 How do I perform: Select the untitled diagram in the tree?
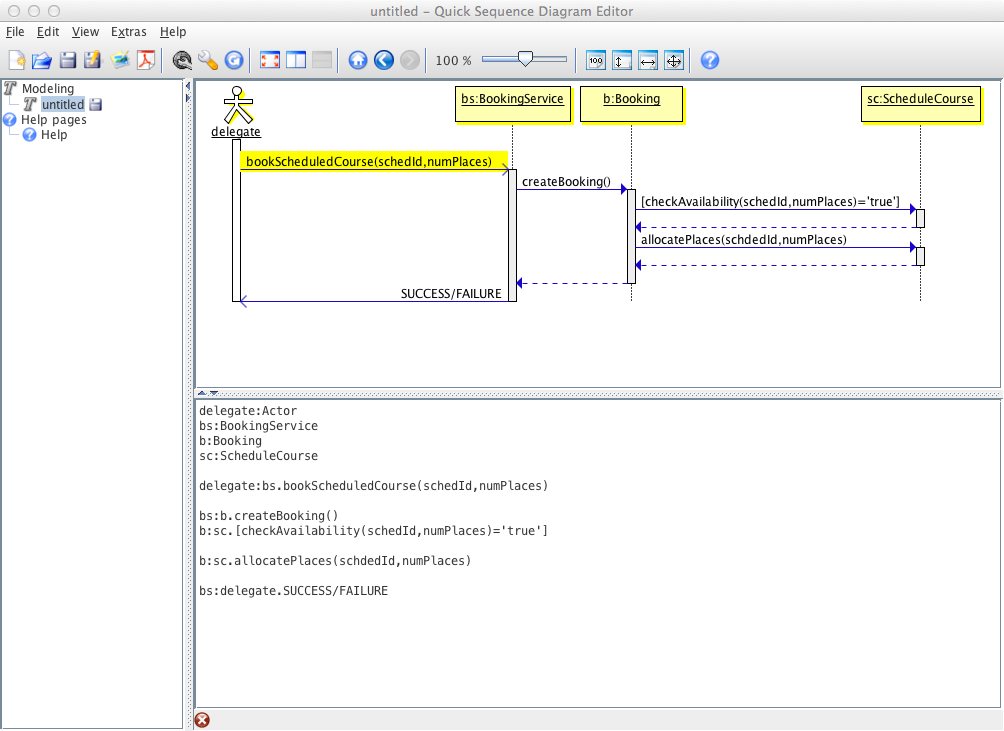coord(62,104)
